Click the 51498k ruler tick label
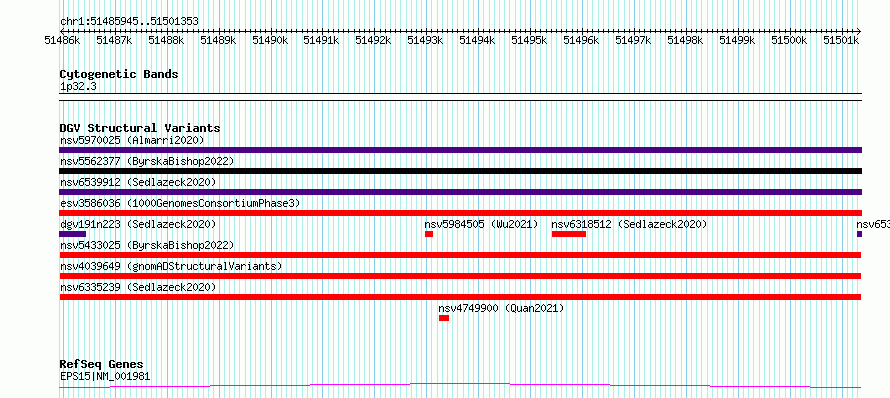The image size is (890, 398). coord(685,40)
